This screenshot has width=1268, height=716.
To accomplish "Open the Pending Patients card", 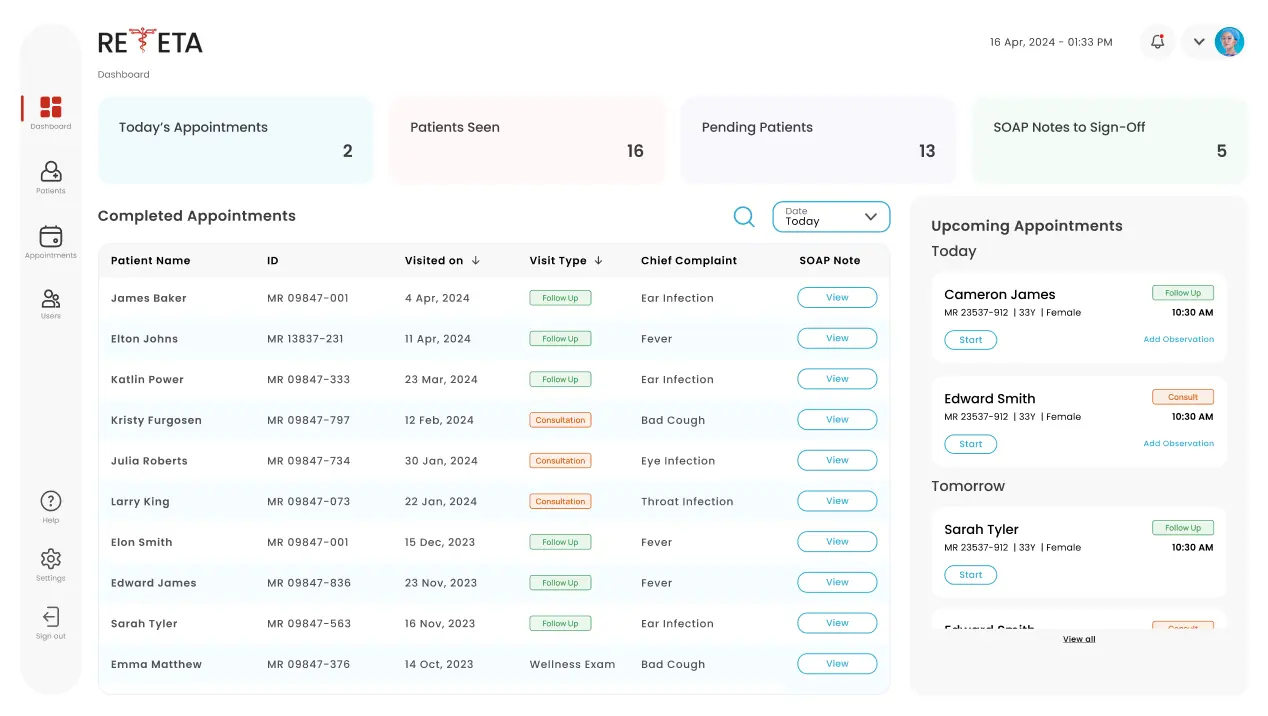I will [x=818, y=140].
